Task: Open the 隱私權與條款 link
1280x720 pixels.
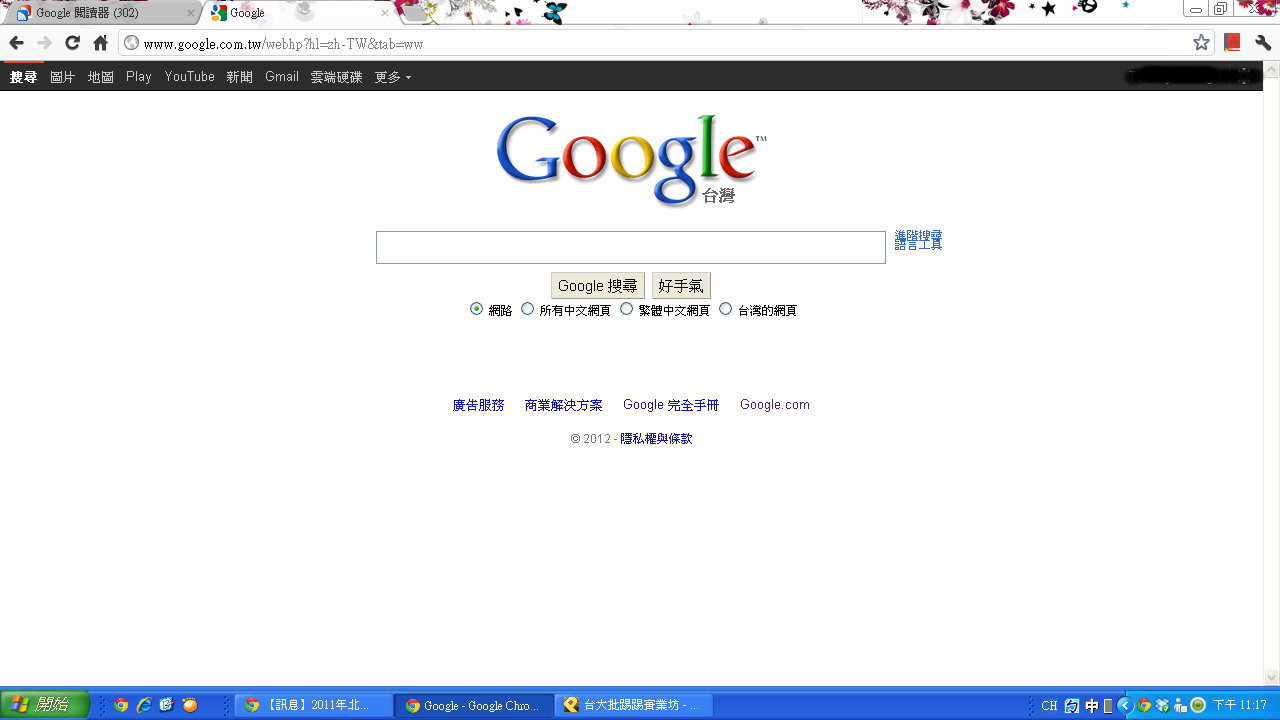Action: click(x=656, y=439)
